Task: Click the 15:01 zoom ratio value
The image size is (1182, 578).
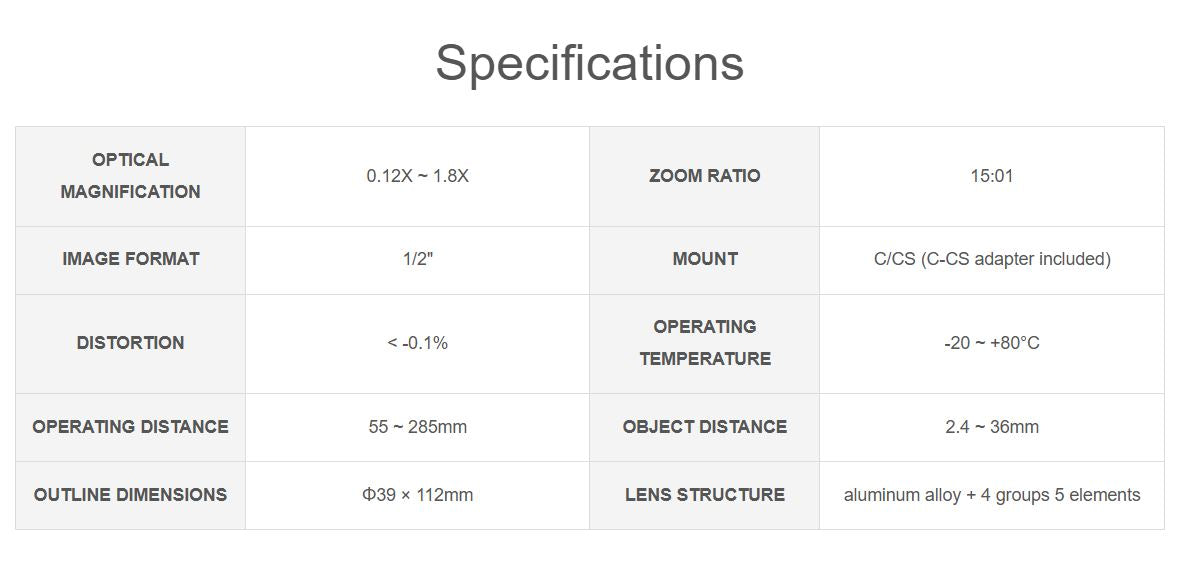Action: (991, 176)
